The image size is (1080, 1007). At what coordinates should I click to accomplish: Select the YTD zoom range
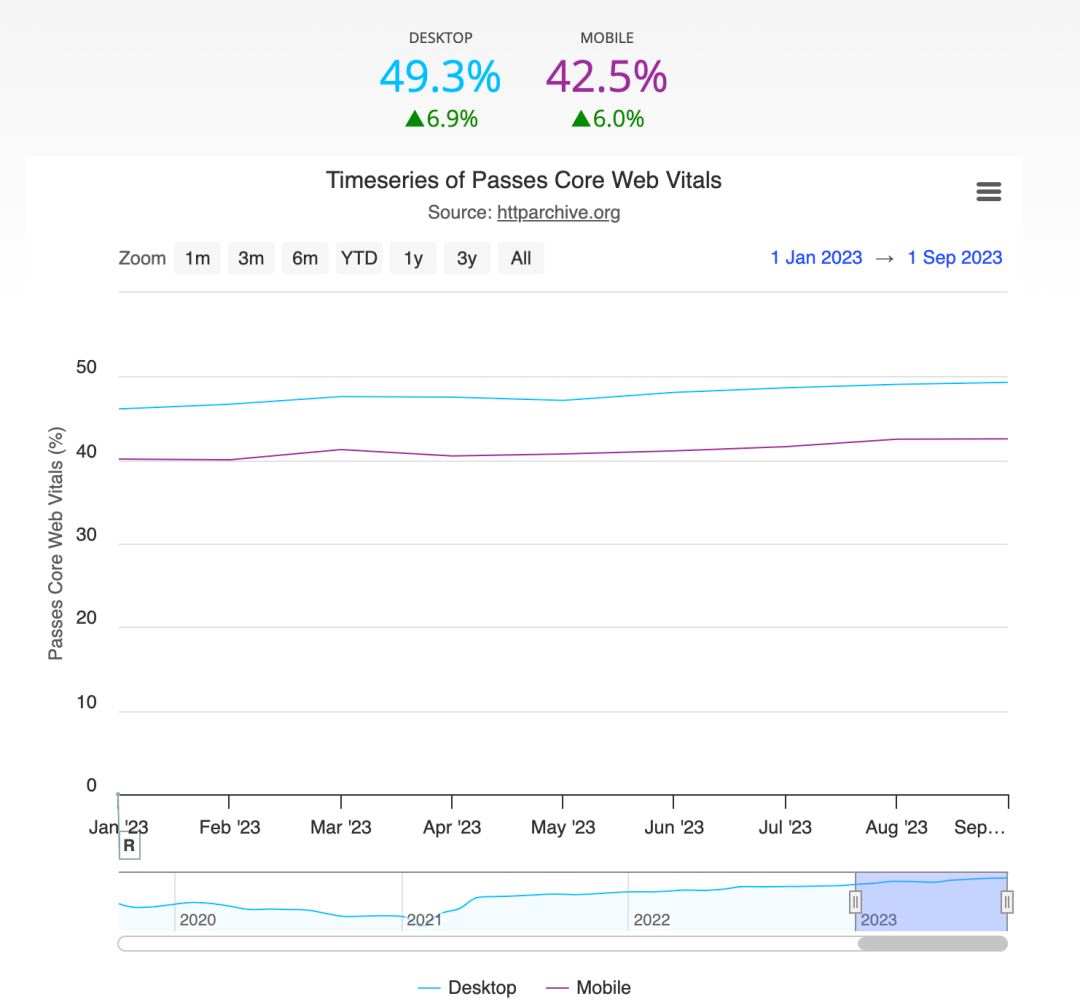click(x=359, y=258)
